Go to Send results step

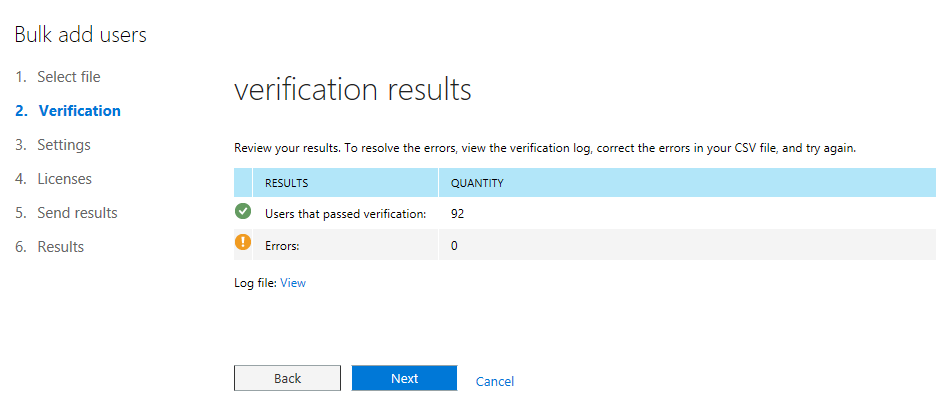click(66, 213)
